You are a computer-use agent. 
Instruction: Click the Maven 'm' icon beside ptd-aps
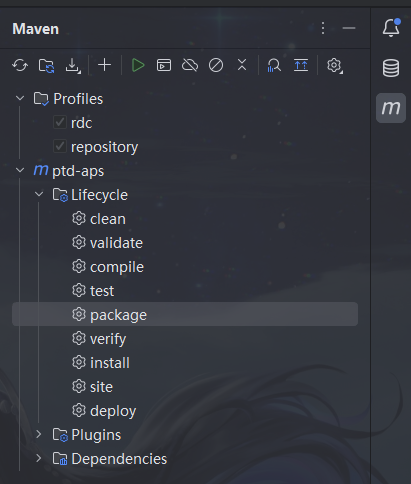click(41, 170)
